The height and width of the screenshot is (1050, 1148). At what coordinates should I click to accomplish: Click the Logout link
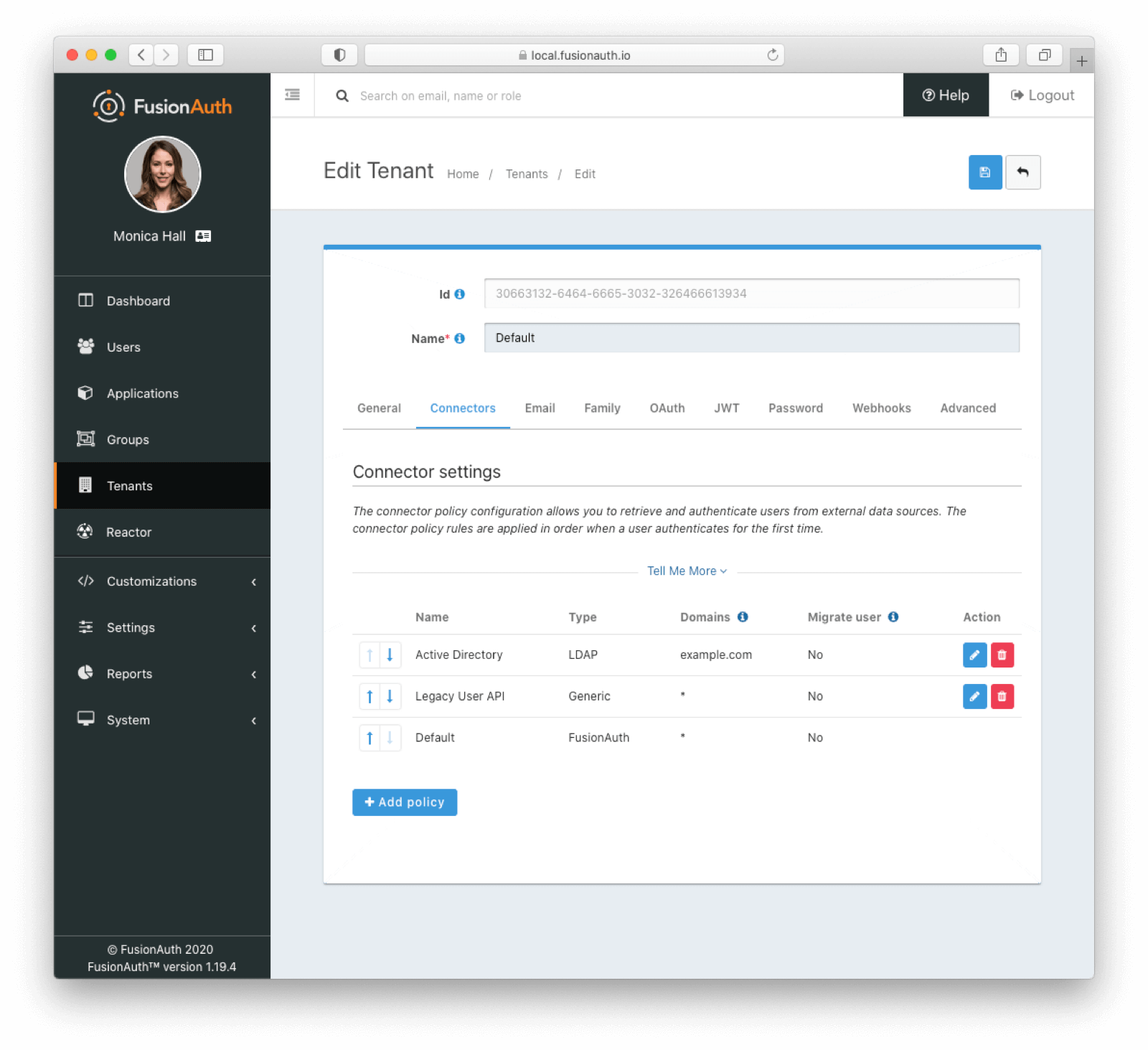click(1042, 95)
